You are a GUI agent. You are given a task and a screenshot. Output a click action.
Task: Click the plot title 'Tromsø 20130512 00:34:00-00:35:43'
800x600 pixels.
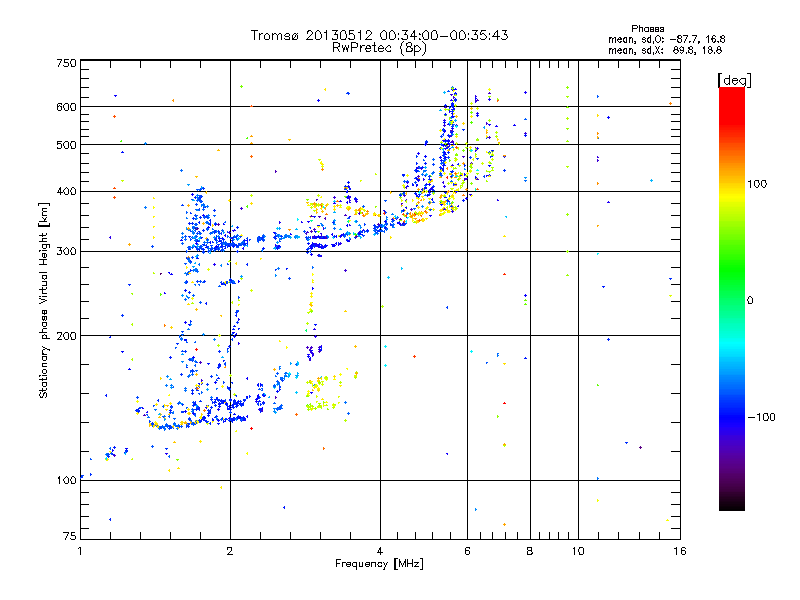[x=379, y=35]
